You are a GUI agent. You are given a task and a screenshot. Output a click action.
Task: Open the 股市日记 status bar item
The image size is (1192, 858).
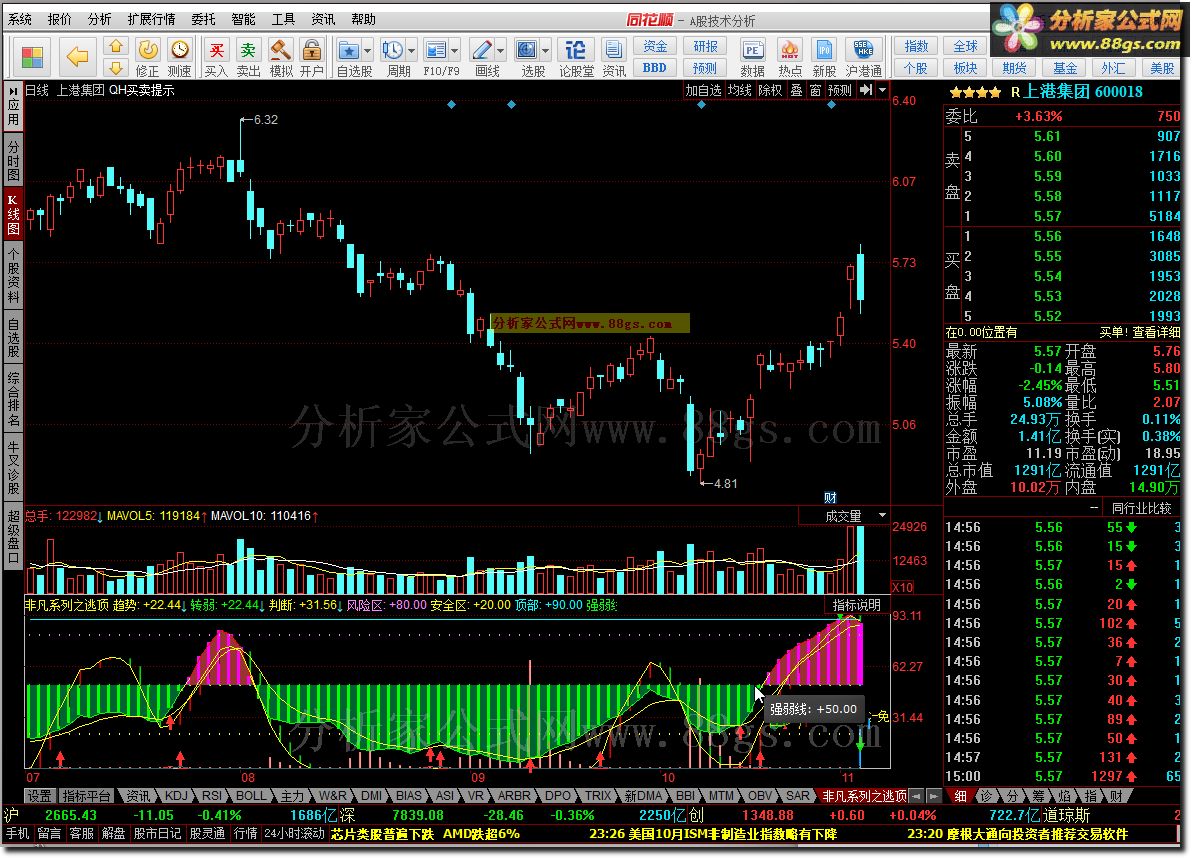157,834
